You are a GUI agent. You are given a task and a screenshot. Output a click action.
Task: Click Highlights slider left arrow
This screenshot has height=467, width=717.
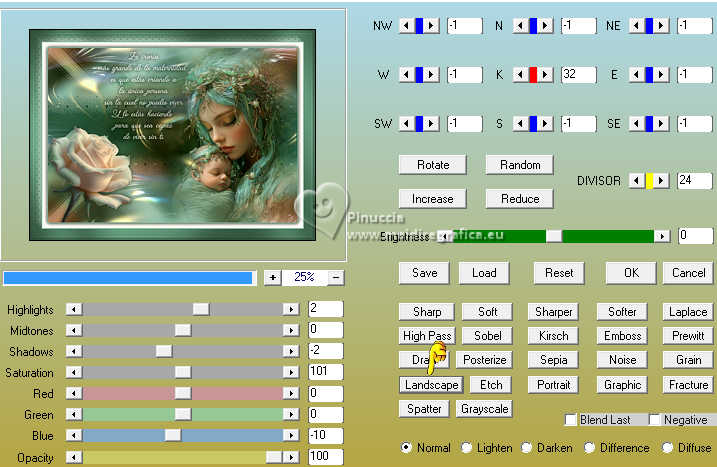click(74, 310)
